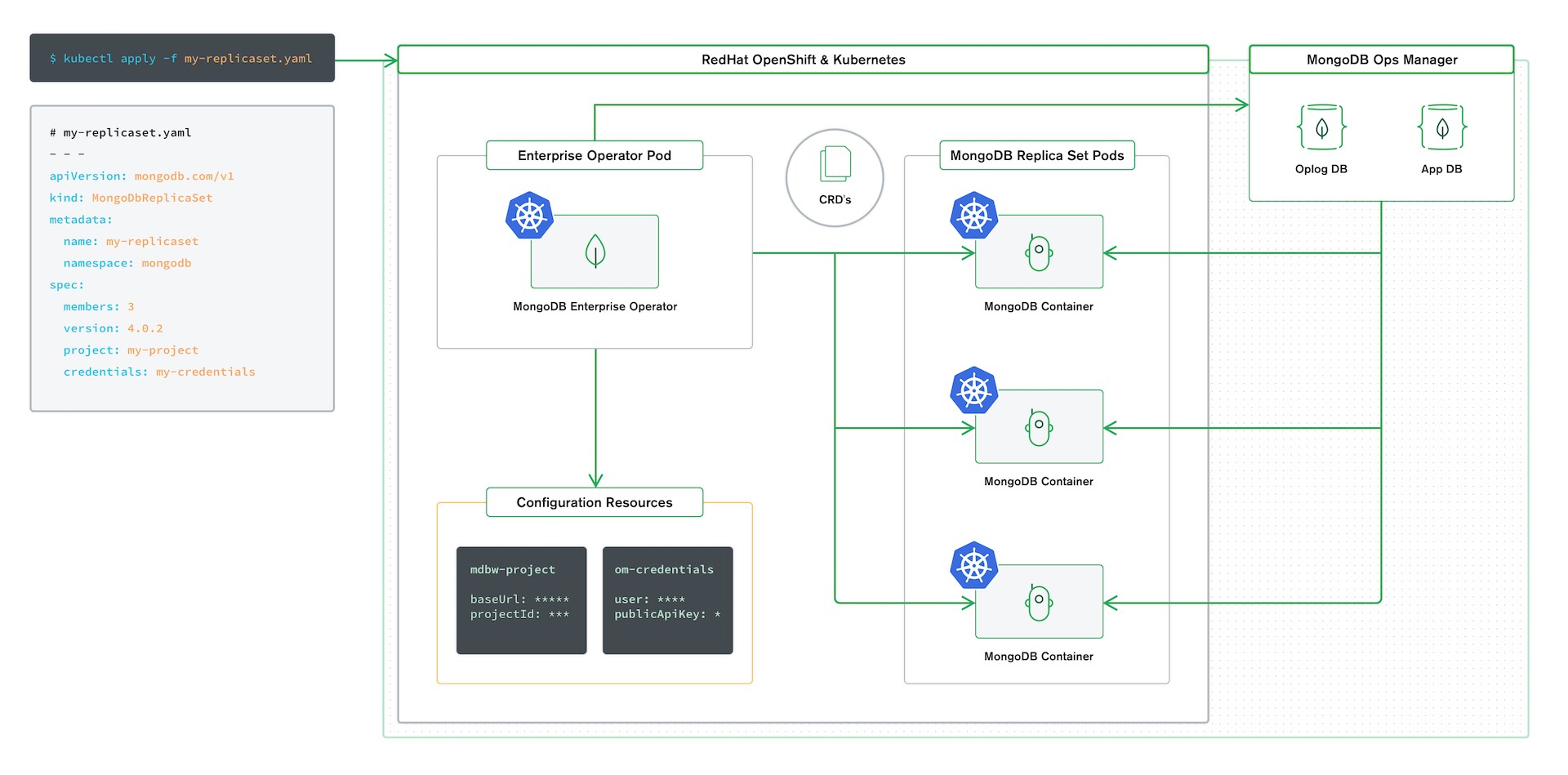This screenshot has height=775, width=1568.
Task: Click the 'user: ****' text
Action: 650,599
